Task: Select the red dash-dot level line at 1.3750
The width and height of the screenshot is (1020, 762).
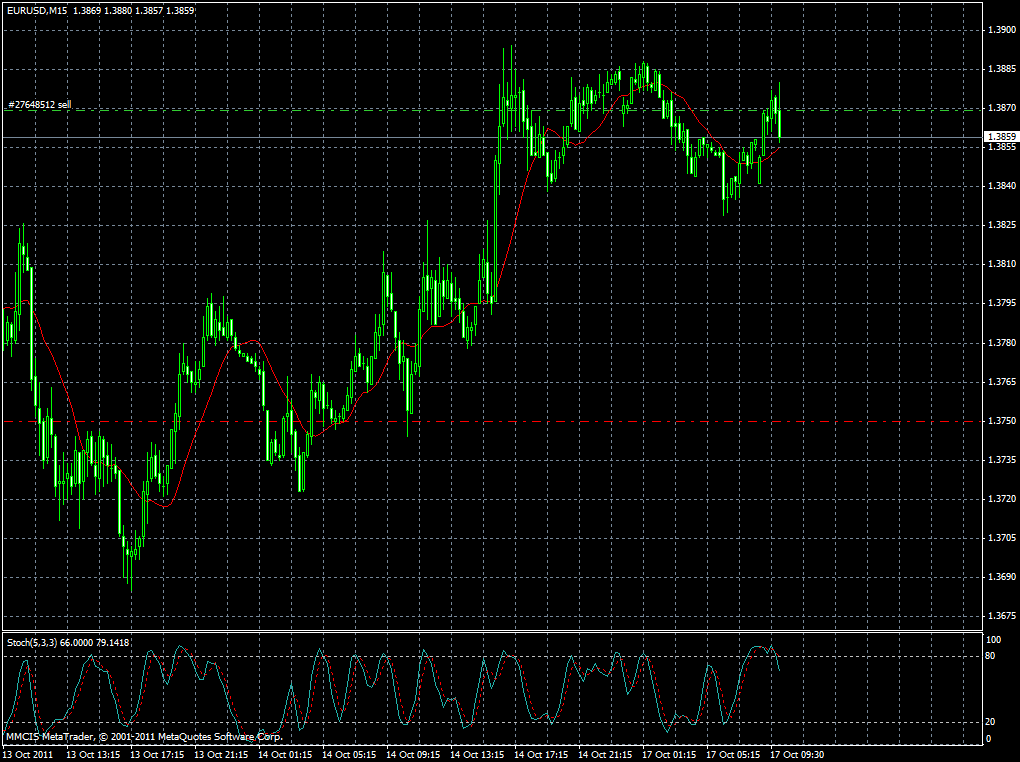Action: point(492,422)
